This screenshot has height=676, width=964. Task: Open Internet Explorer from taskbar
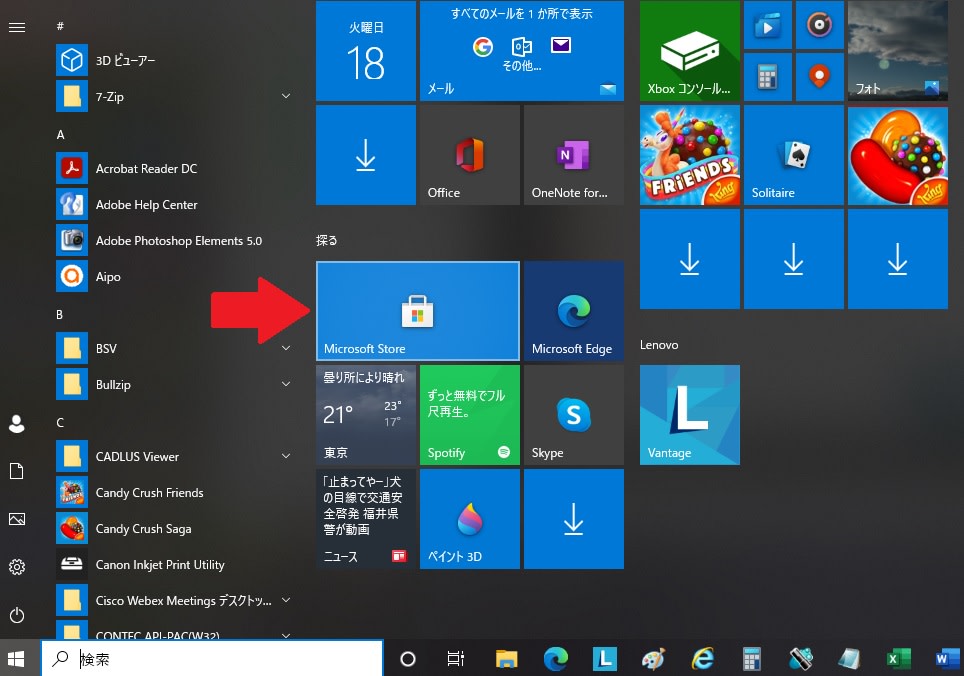click(x=703, y=659)
